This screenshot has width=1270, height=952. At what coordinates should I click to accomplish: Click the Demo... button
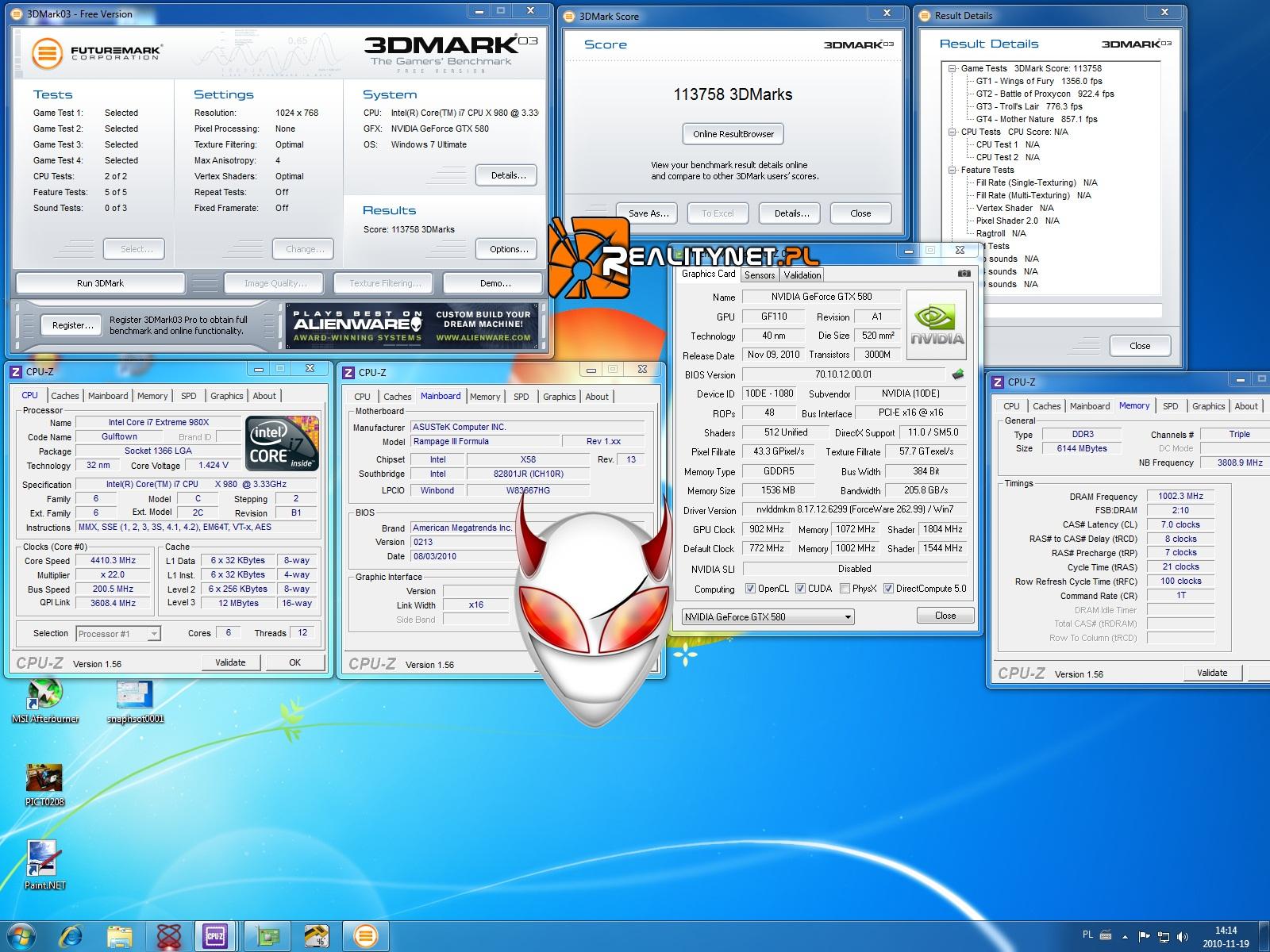(x=491, y=283)
